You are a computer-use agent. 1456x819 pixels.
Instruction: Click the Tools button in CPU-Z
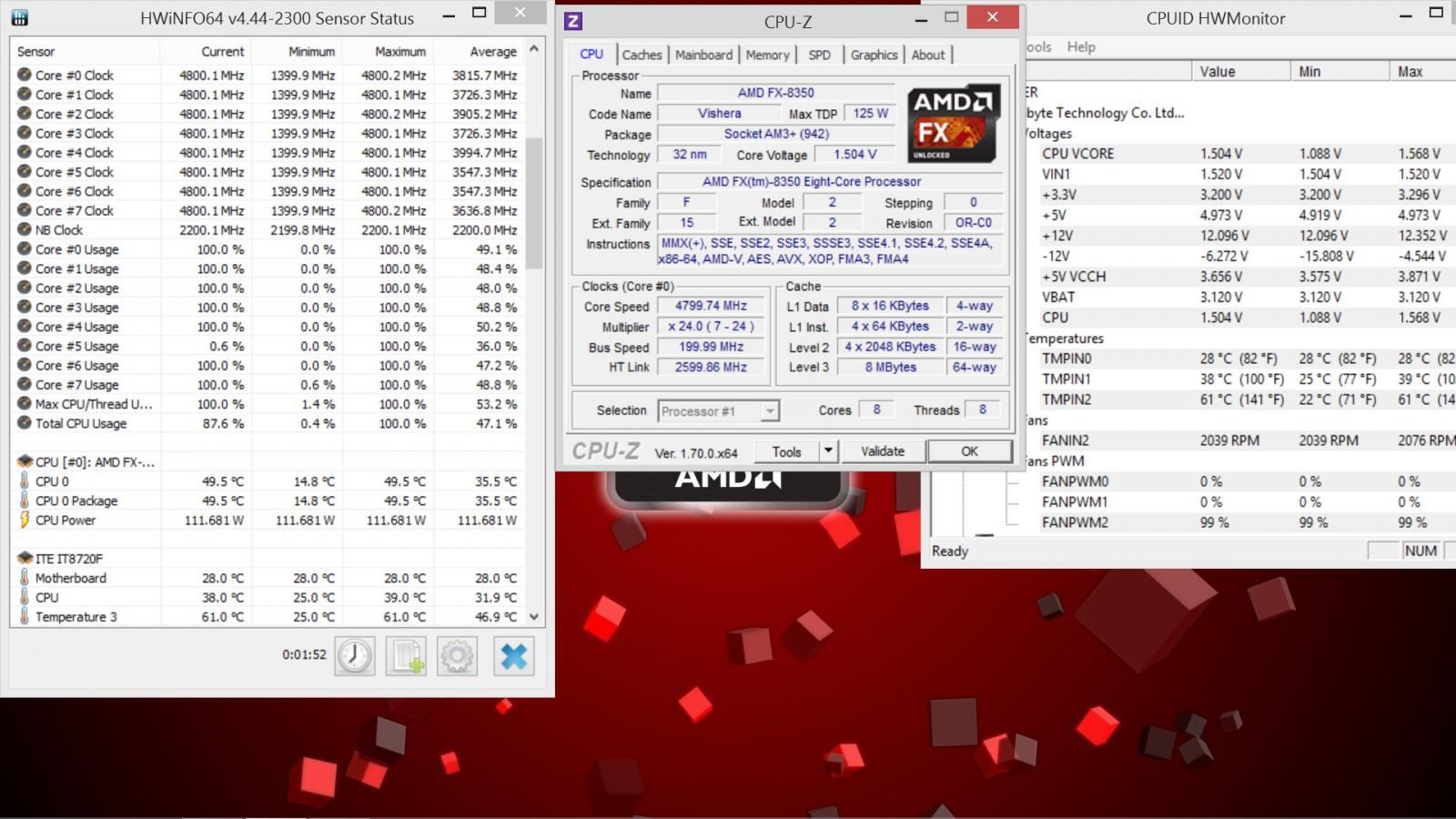coord(787,450)
